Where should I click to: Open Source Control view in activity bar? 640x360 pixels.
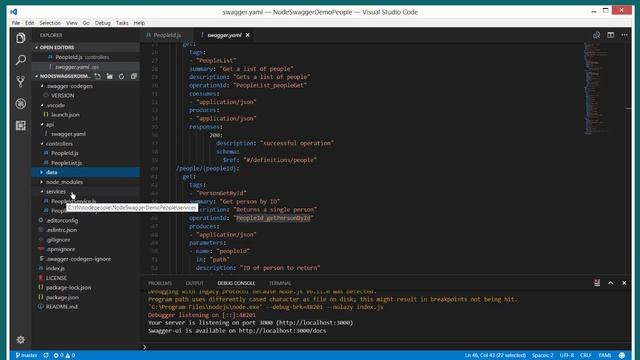click(x=20, y=82)
